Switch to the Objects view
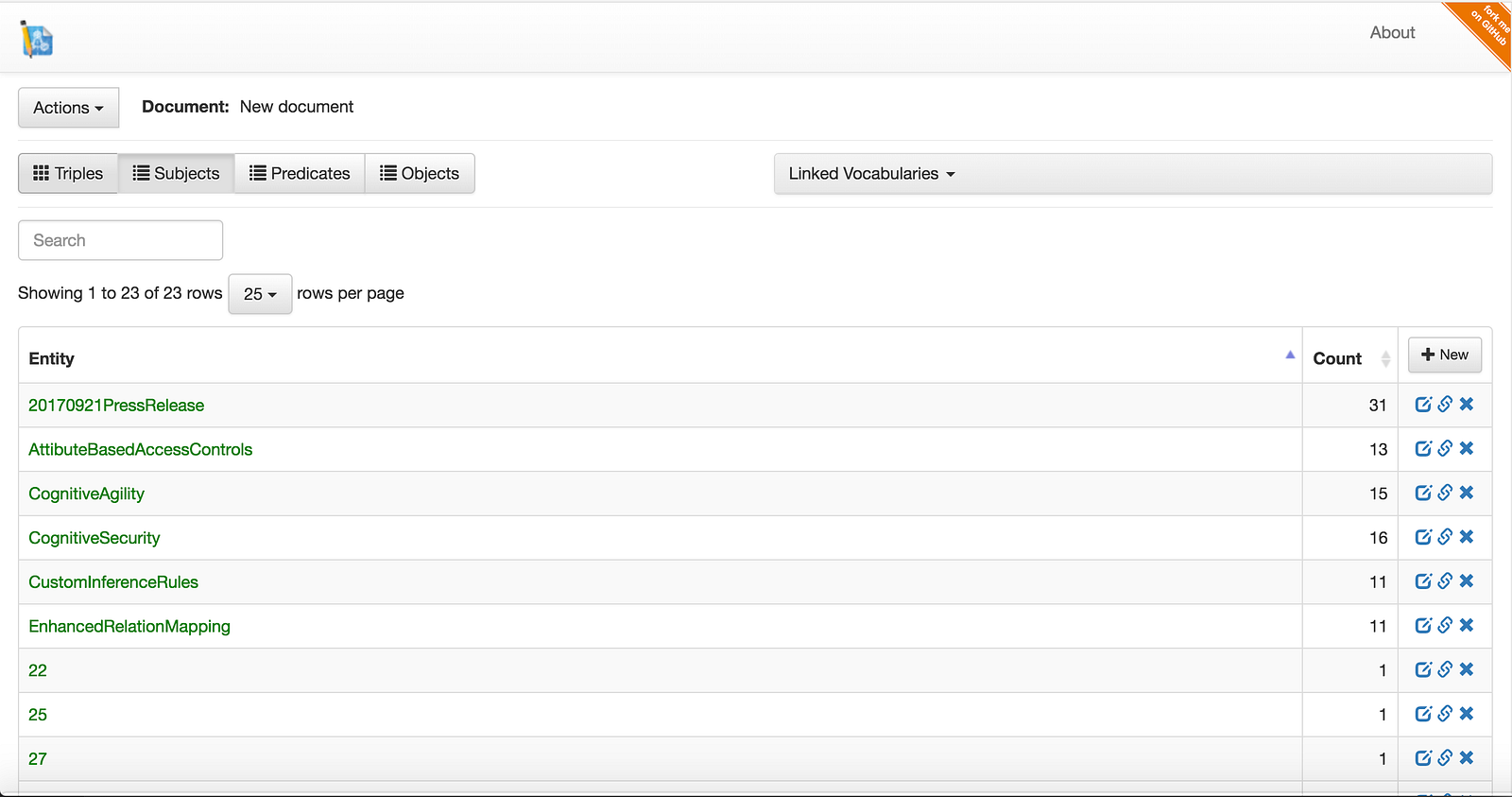This screenshot has height=797, width=1512. tap(420, 173)
